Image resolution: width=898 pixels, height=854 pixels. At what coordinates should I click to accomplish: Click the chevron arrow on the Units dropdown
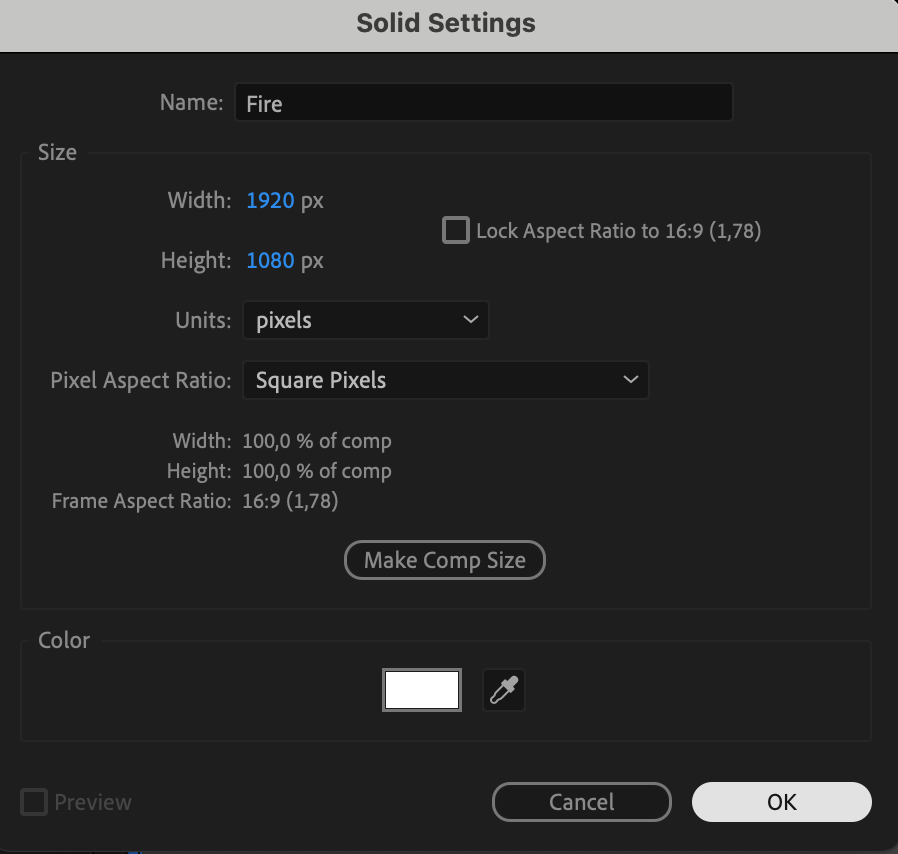(x=471, y=321)
